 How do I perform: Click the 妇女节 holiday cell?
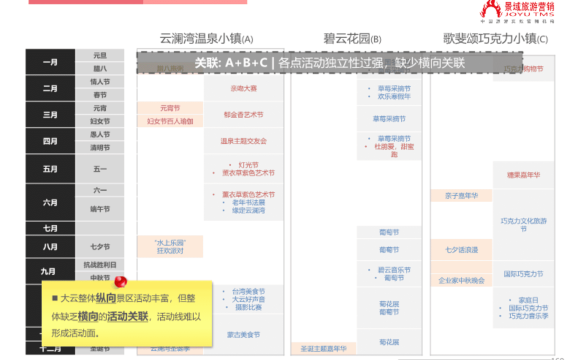tap(100, 121)
